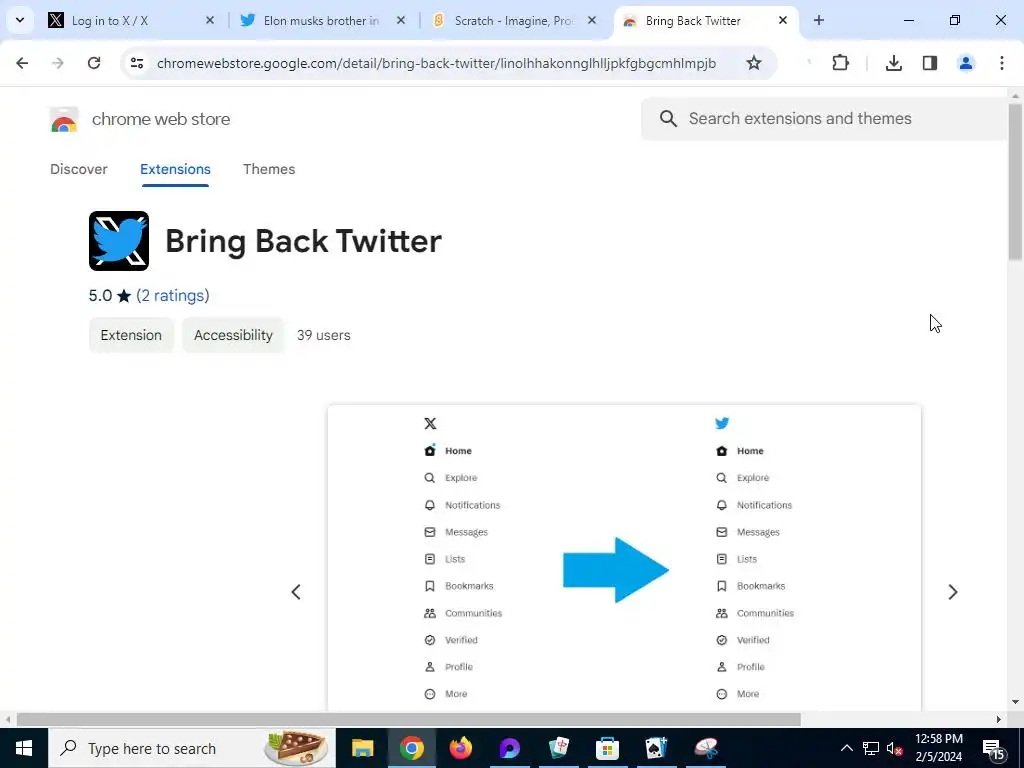Show the previous screenshot in carousel

pyautogui.click(x=296, y=592)
